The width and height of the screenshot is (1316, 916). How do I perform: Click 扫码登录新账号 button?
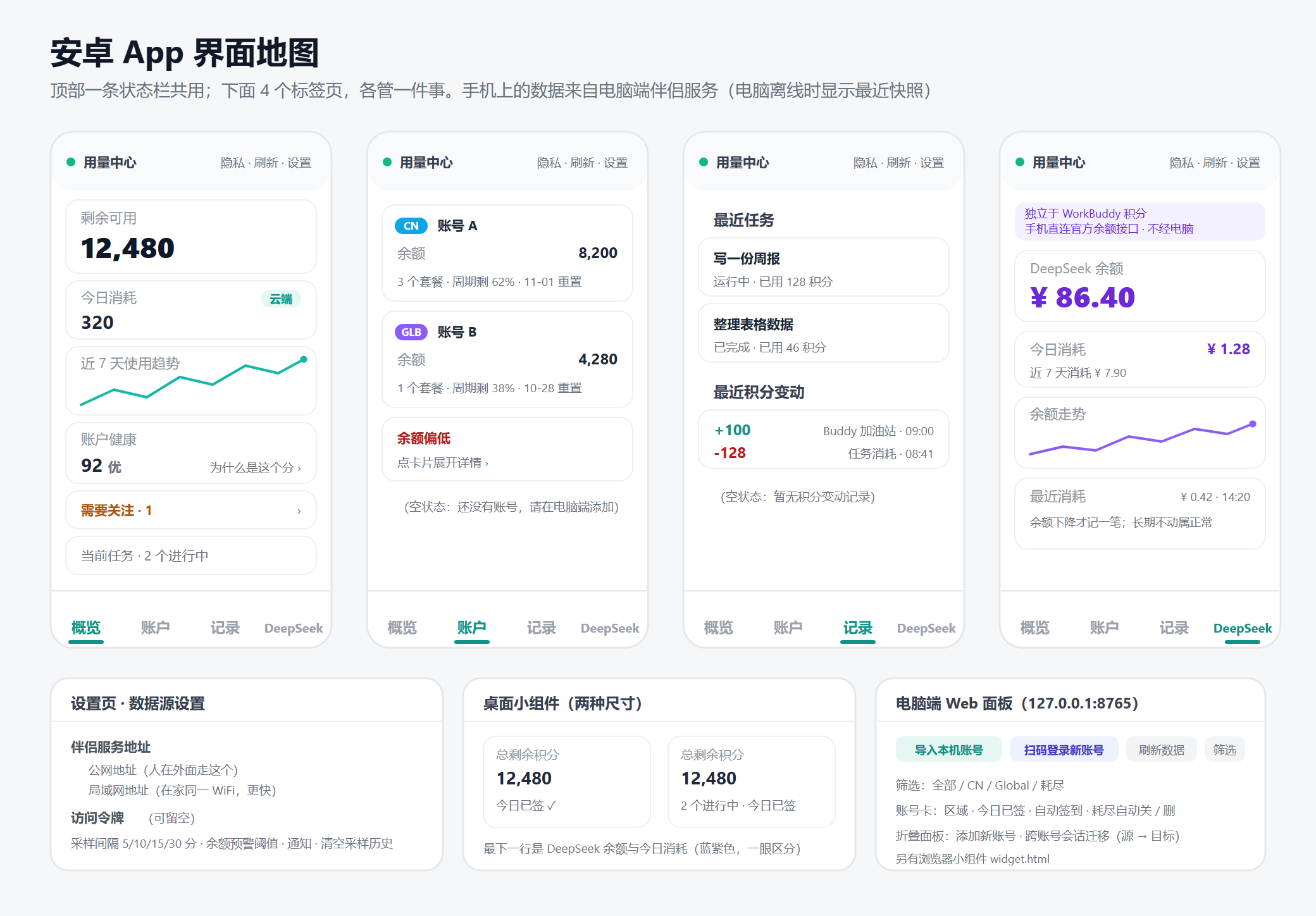[1064, 750]
